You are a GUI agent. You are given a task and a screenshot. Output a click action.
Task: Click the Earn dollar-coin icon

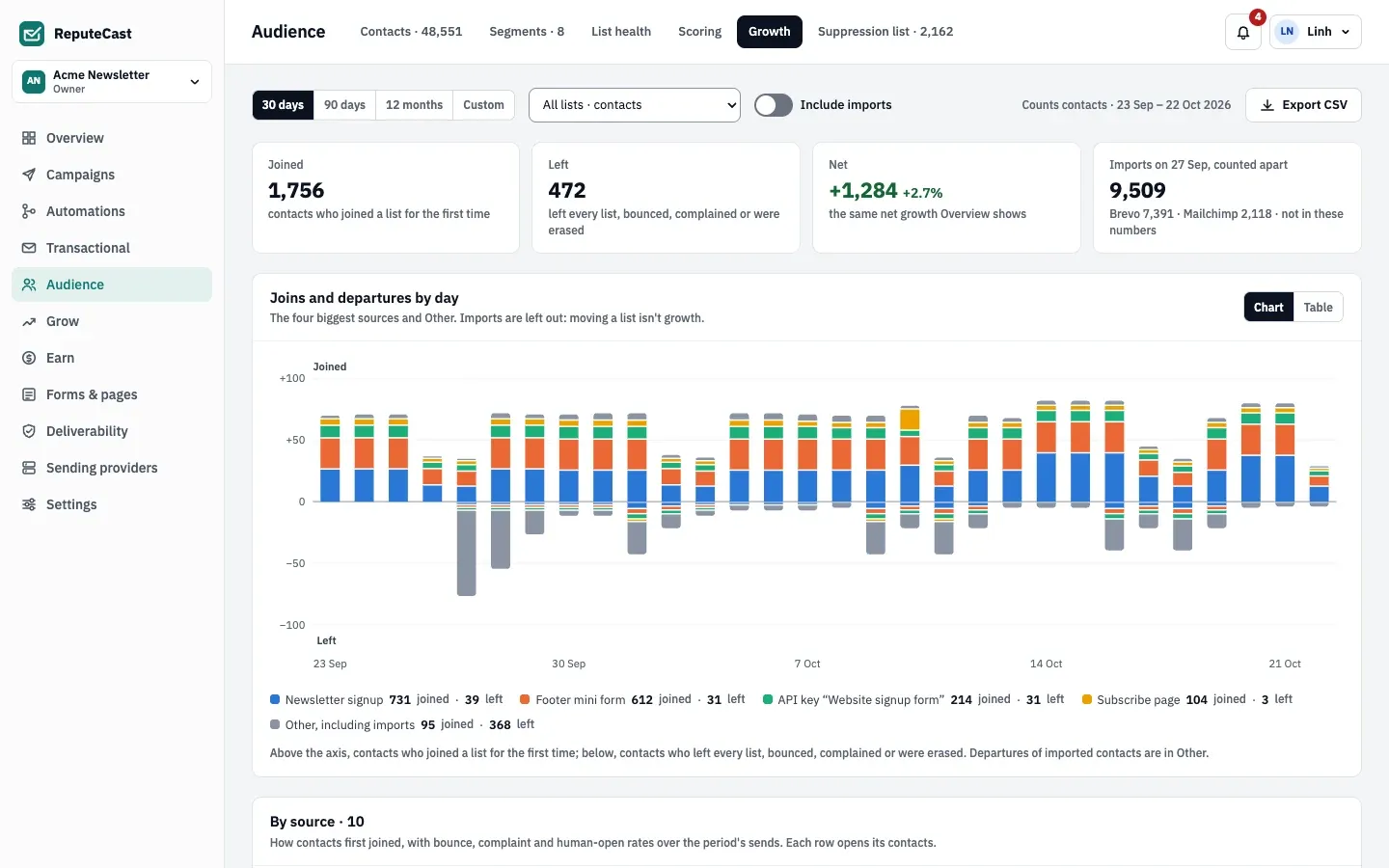(x=29, y=358)
